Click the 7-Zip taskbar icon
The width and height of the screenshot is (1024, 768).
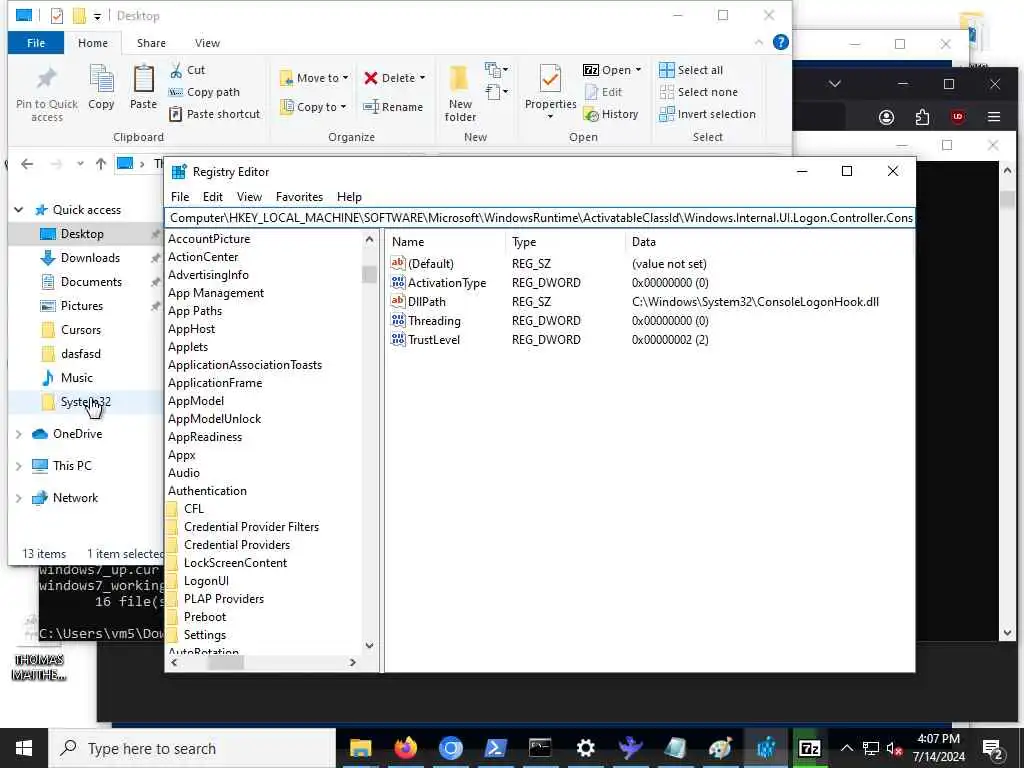[810, 748]
